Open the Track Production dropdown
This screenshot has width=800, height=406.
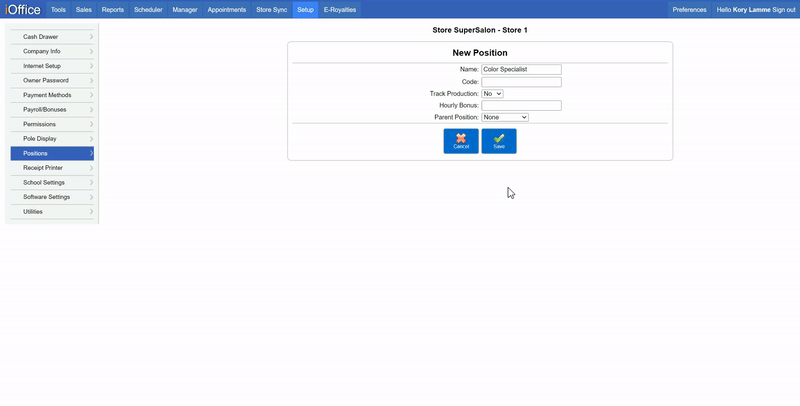492,94
